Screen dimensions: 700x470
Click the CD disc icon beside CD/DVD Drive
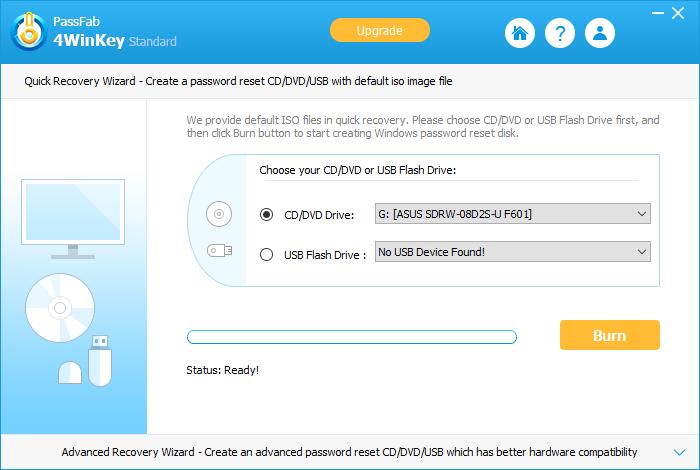[x=219, y=214]
